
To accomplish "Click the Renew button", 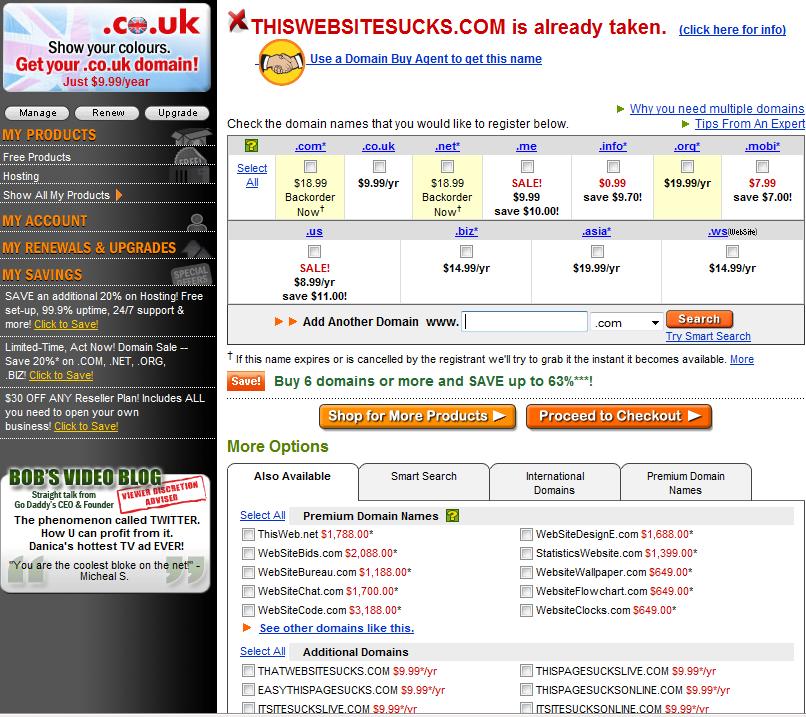I will tap(107, 113).
